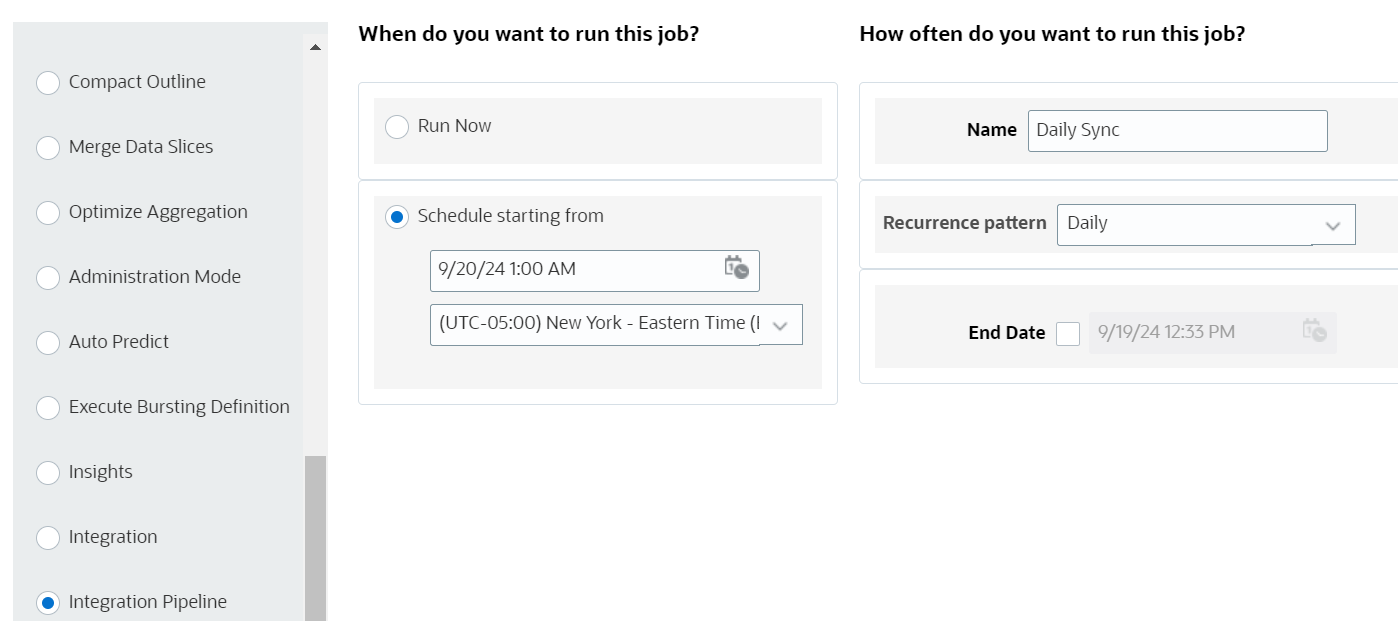
Task: Choose the Auto Predict job
Action: point(48,343)
